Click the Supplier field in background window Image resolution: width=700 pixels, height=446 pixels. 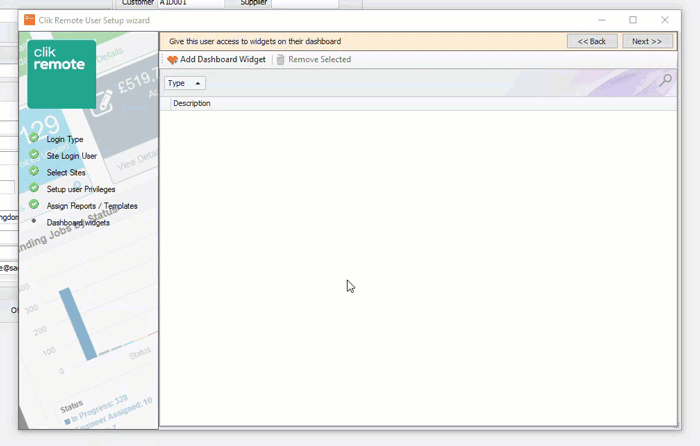[305, 3]
